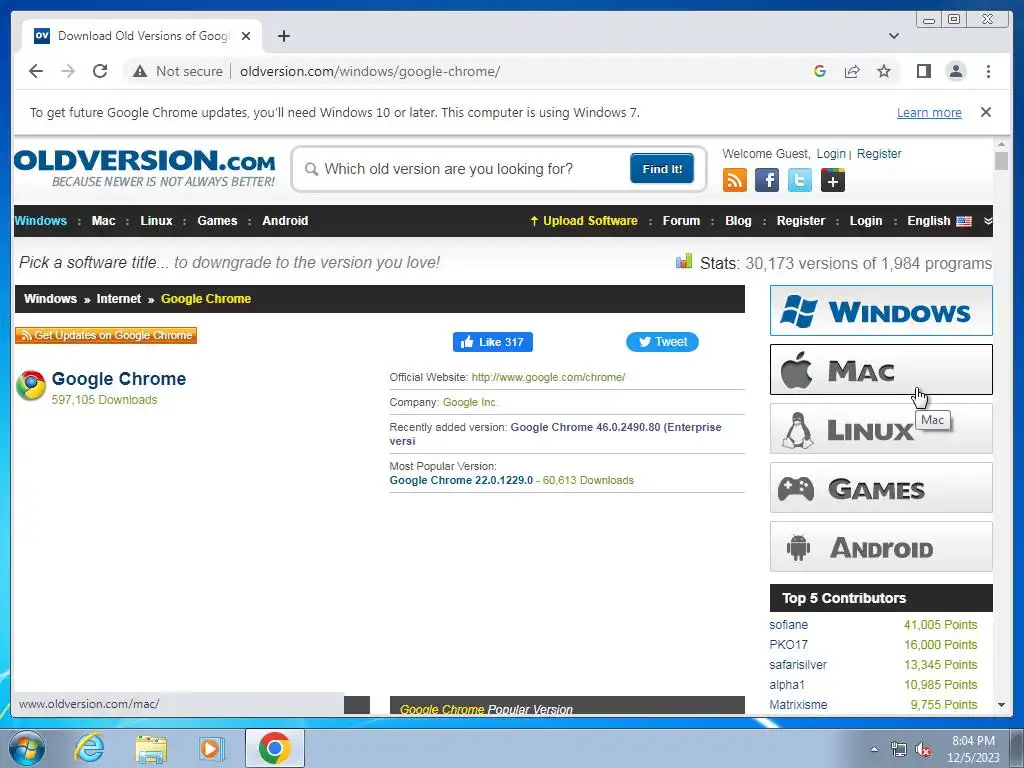Viewport: 1024px width, 768px height.
Task: Click the Tweet button
Action: point(662,342)
